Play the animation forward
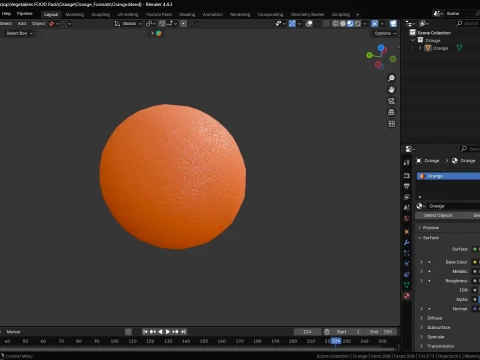Viewport: 480px width, 360px height. pyautogui.click(x=167, y=332)
